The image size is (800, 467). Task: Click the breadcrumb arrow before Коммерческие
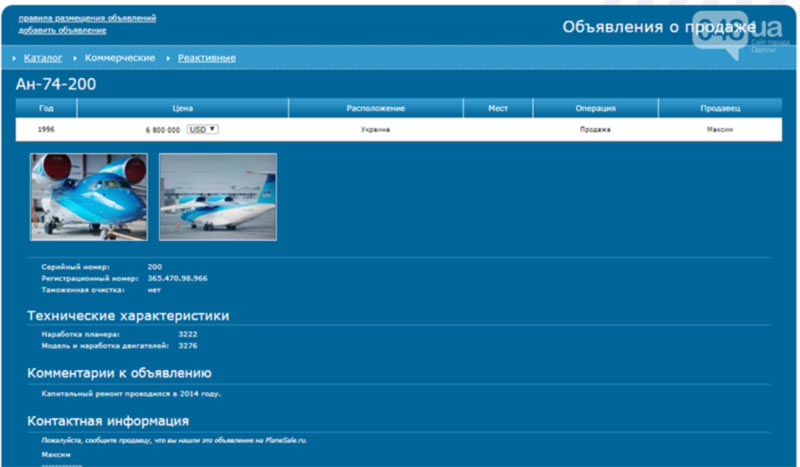tap(75, 59)
